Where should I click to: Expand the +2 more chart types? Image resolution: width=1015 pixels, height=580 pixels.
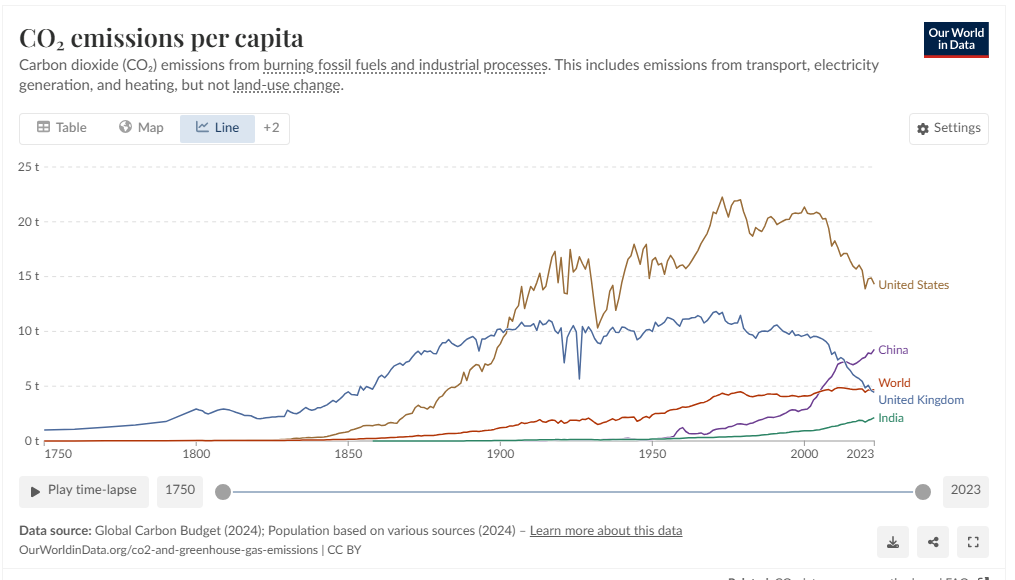271,128
